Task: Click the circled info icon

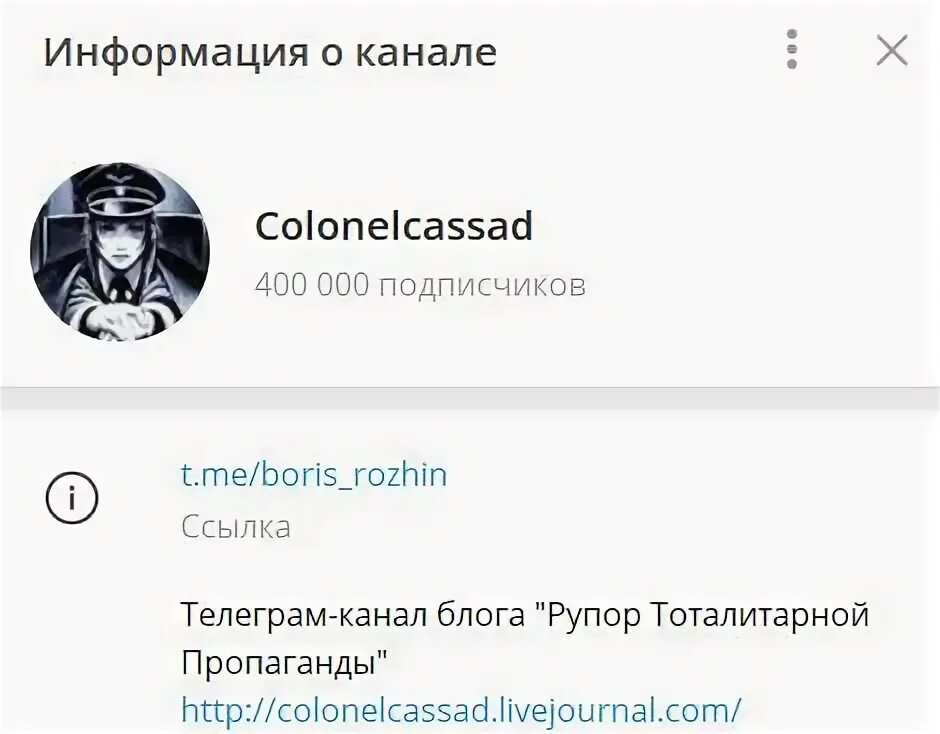Action: [x=72, y=498]
